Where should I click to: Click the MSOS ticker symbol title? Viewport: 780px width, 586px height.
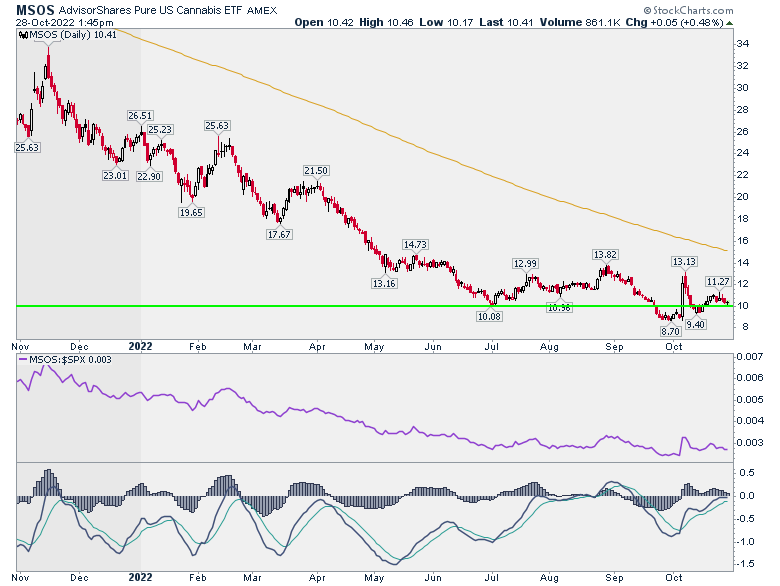(35, 9)
